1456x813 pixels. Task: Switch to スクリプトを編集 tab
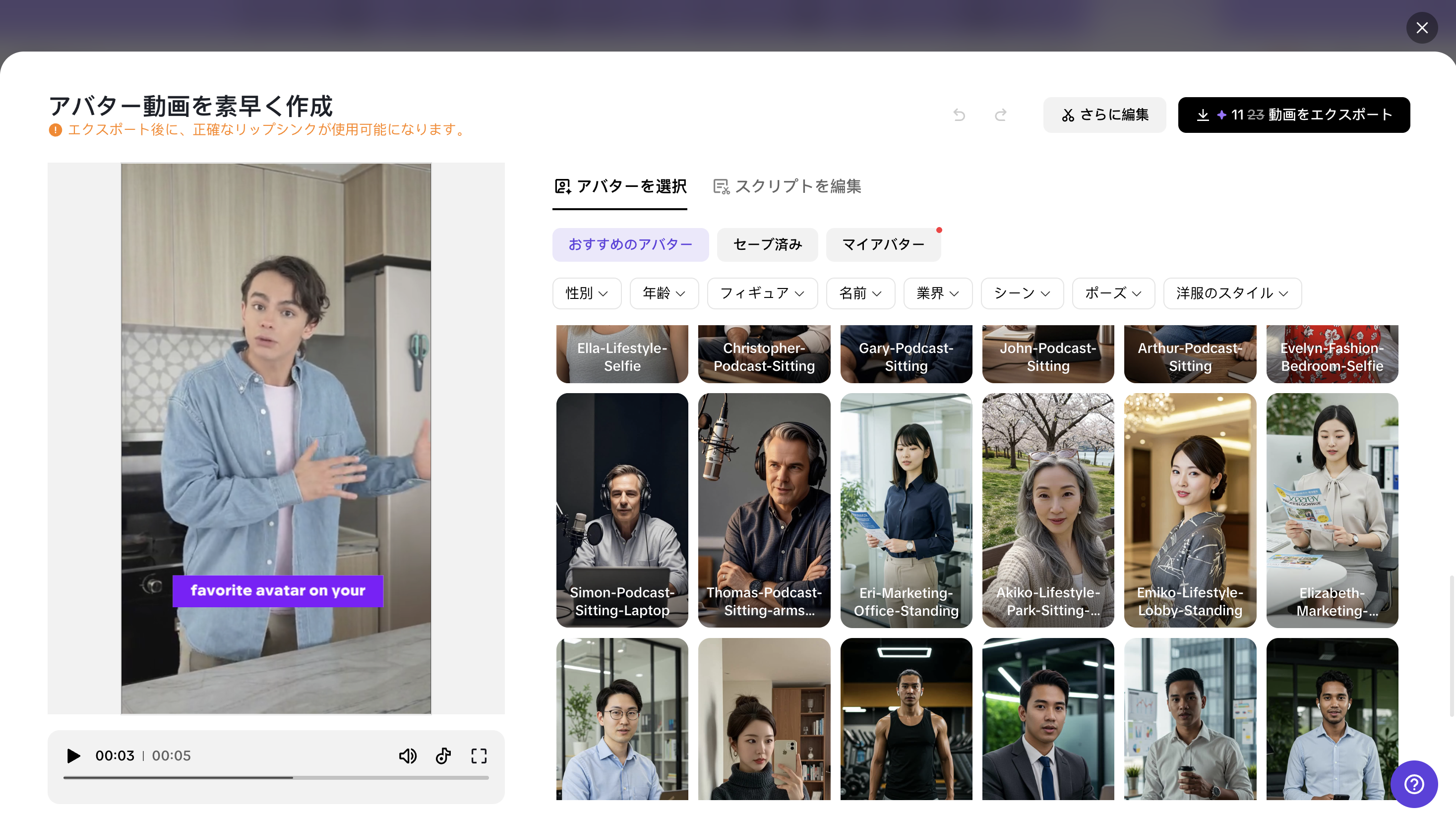click(x=787, y=186)
